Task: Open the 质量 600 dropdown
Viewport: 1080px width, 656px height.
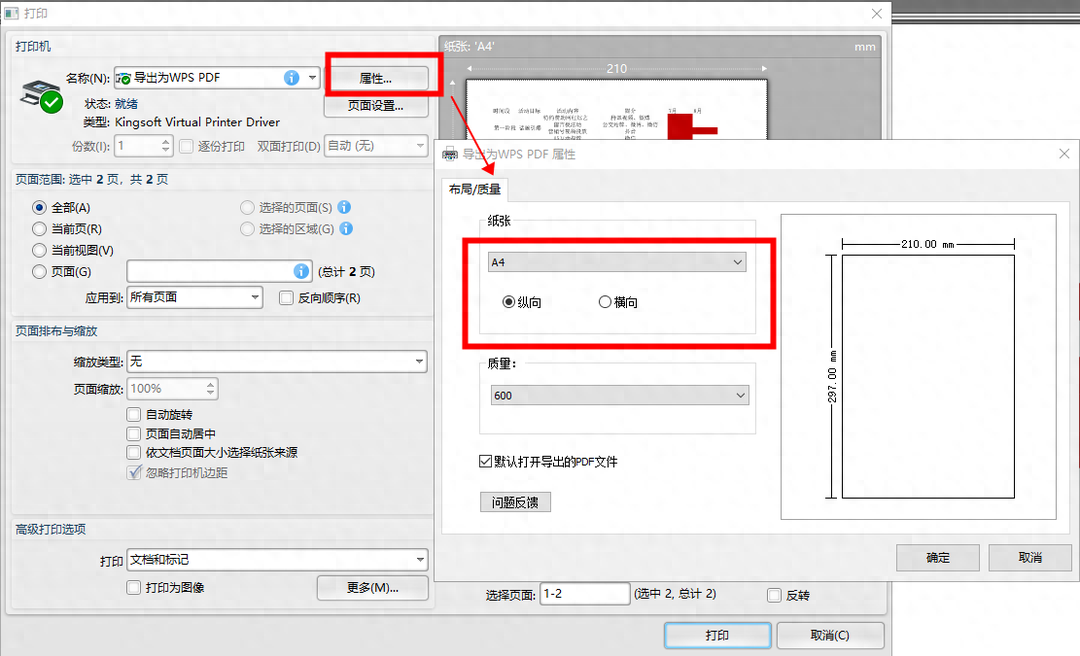Action: coord(620,395)
